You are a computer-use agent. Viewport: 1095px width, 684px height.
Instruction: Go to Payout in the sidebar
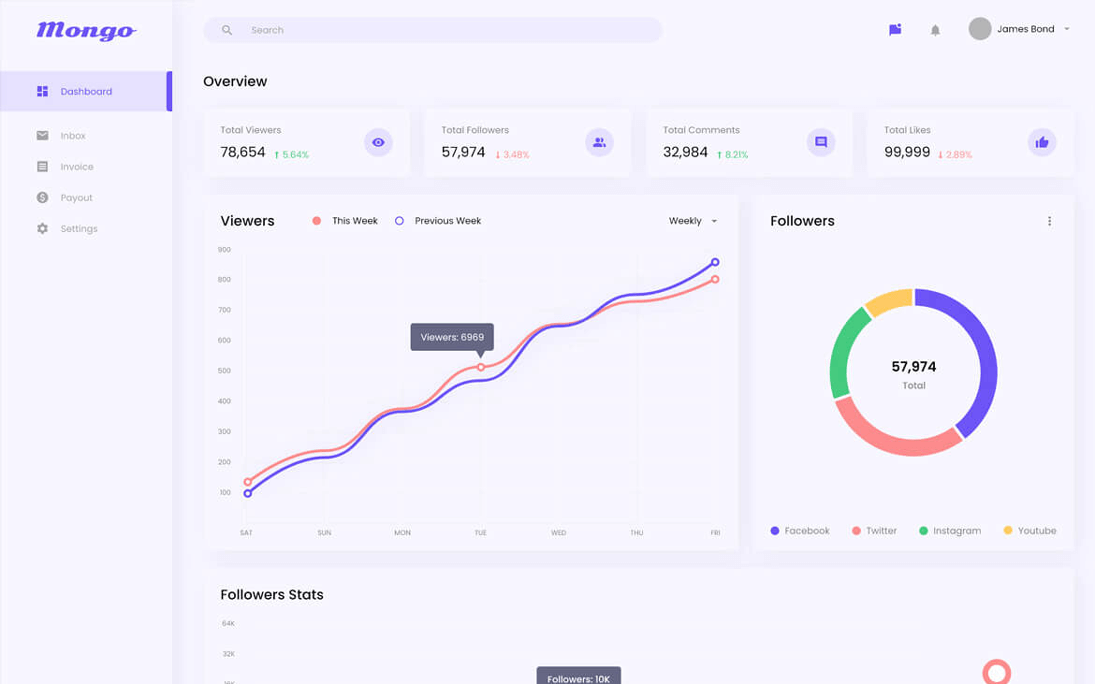point(76,198)
